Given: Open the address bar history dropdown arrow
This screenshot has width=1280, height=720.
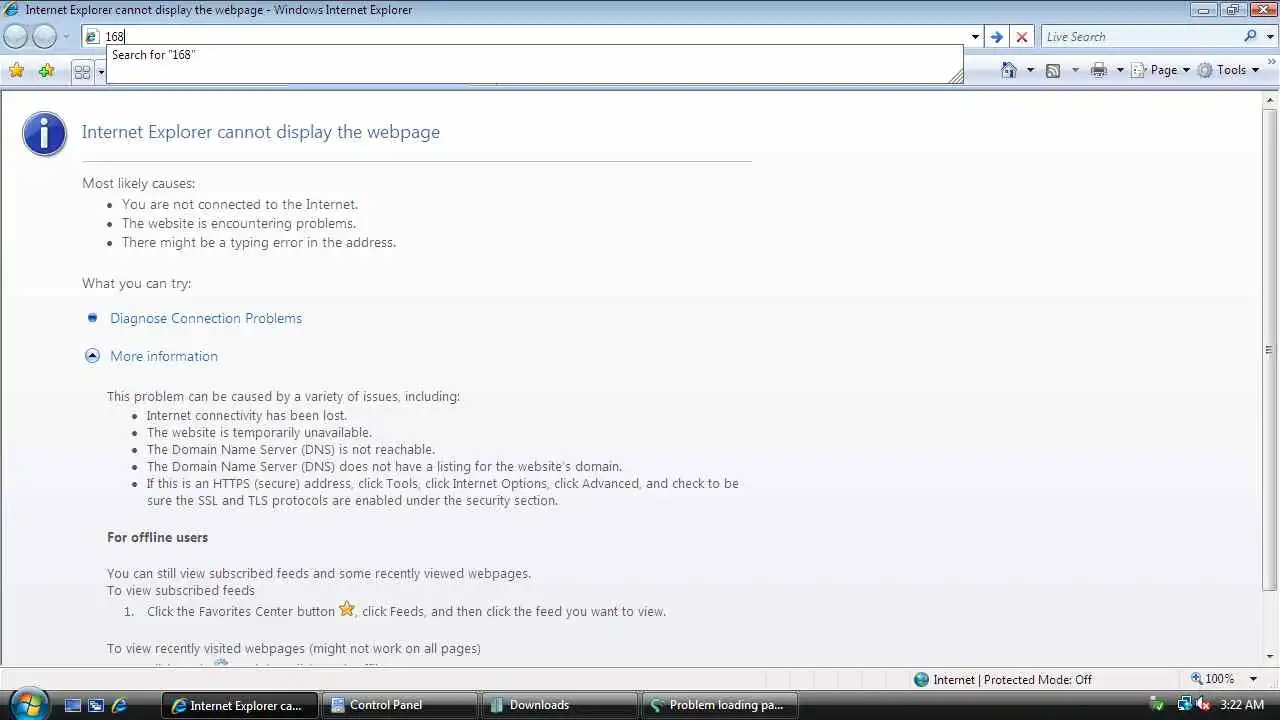Looking at the screenshot, I should click(975, 37).
